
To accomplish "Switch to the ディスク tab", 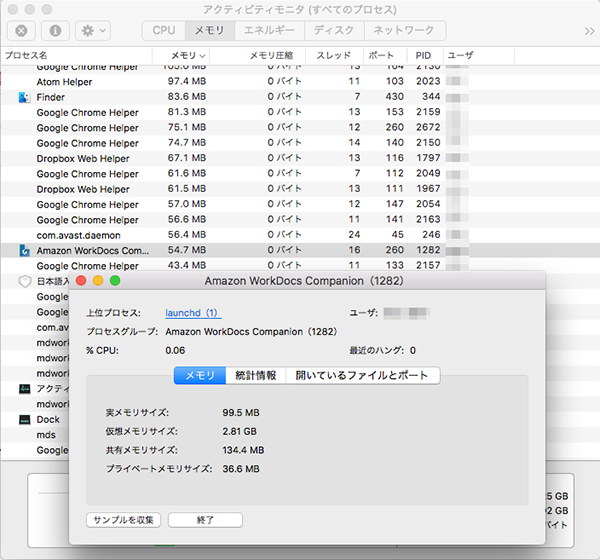I will tap(334, 30).
